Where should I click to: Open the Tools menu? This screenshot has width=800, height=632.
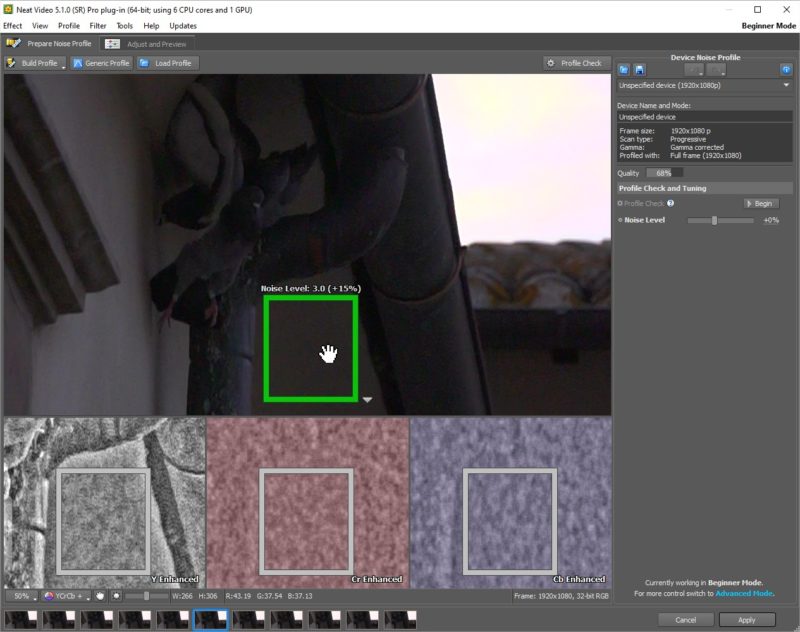click(124, 25)
